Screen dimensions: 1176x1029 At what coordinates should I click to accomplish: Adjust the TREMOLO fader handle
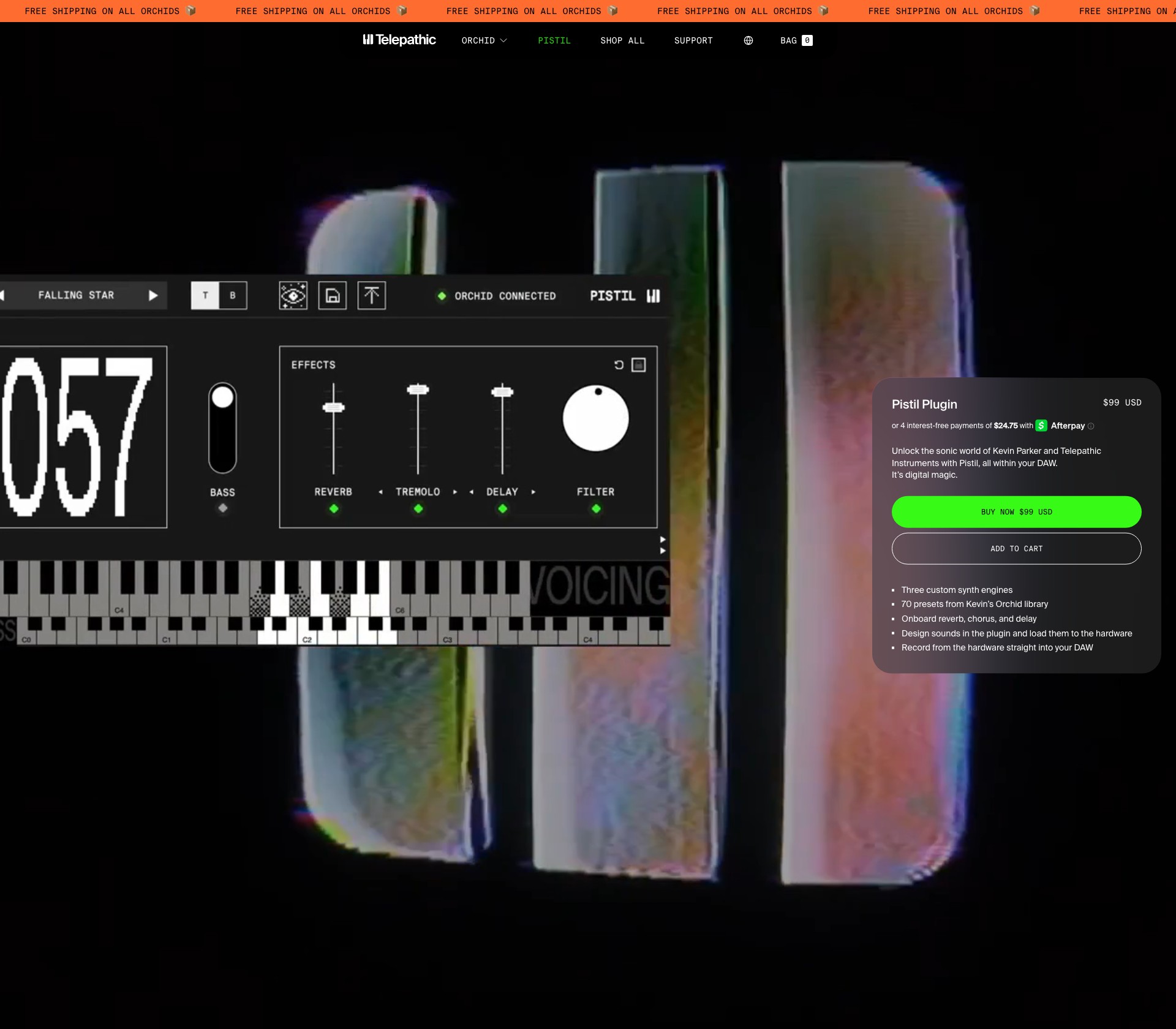coord(418,389)
